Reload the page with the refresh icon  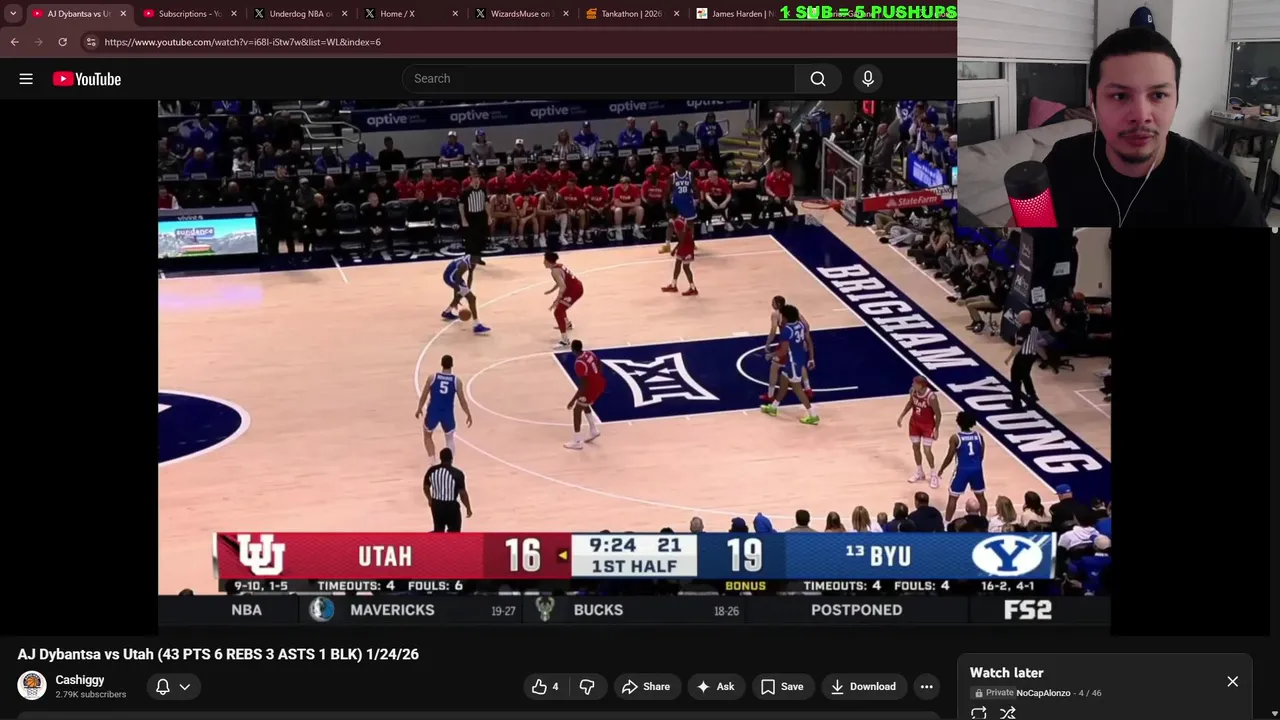tap(62, 42)
